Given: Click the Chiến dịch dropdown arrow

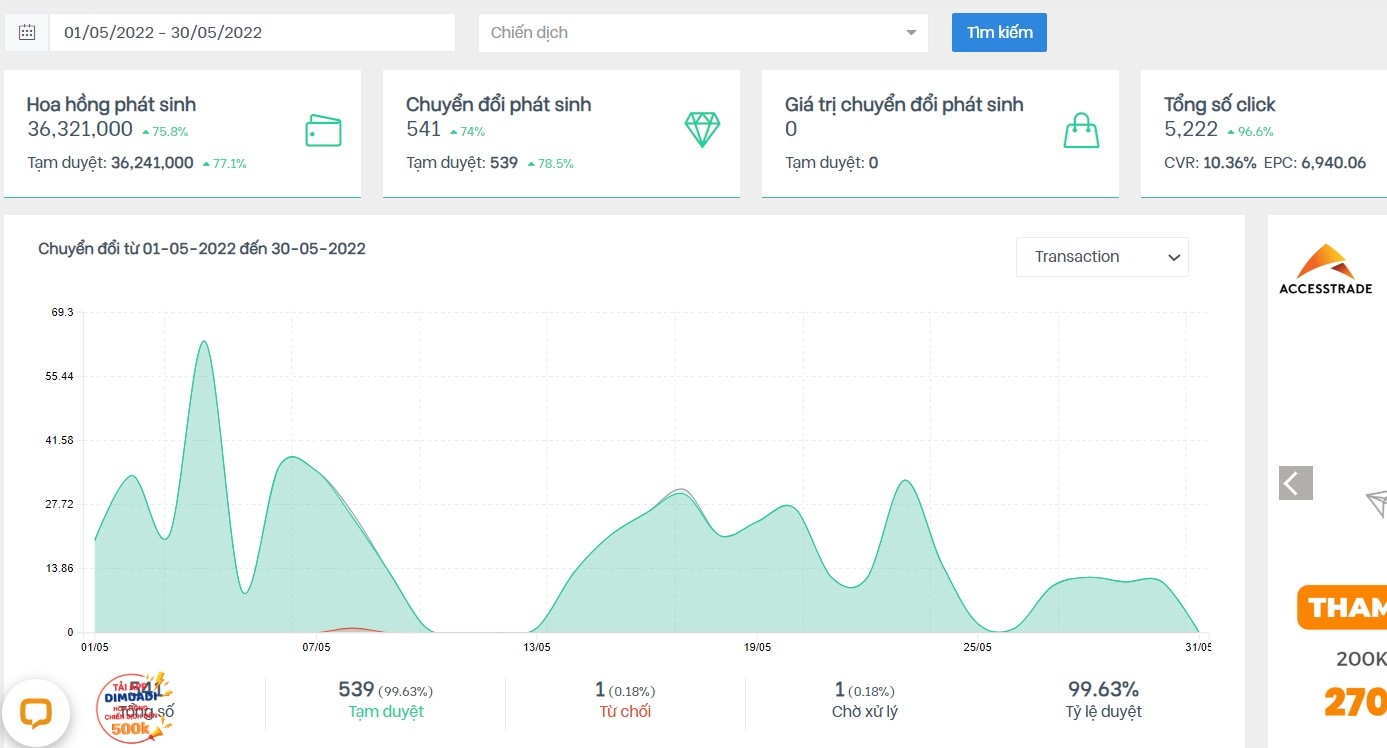Looking at the screenshot, I should 911,33.
